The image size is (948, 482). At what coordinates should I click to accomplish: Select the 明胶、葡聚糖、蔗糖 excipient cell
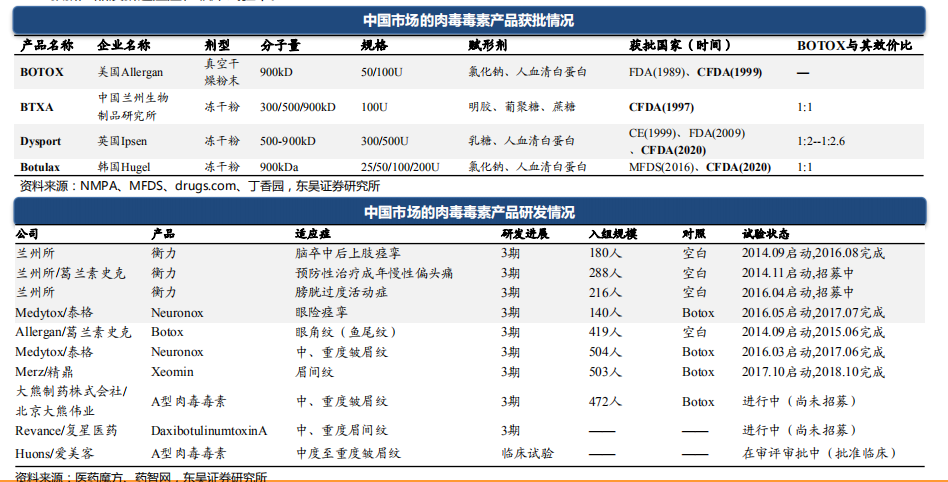pyautogui.click(x=522, y=106)
